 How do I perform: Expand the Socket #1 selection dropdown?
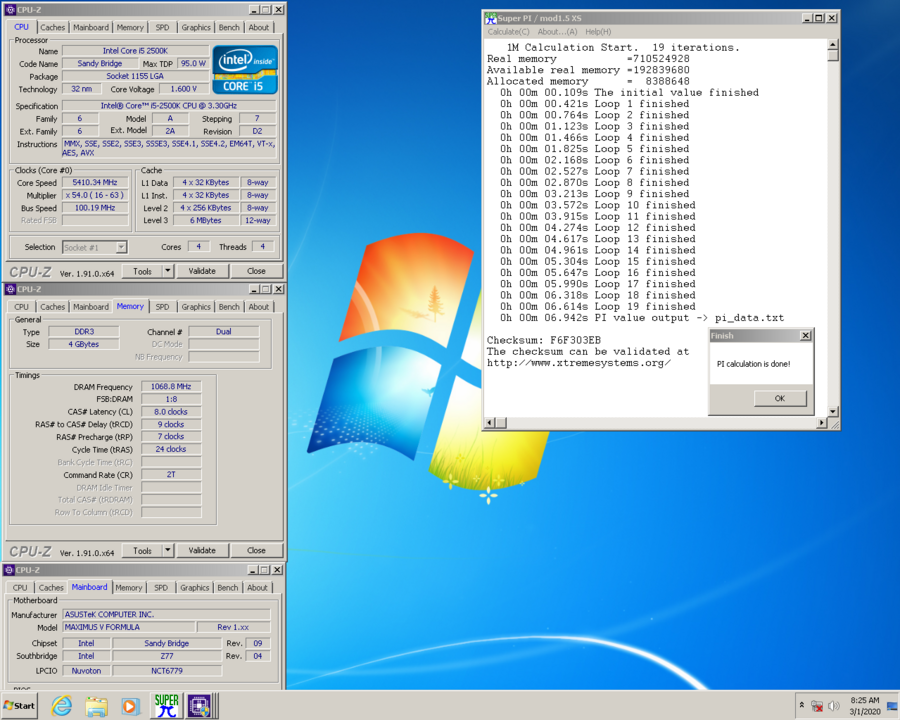coord(121,247)
